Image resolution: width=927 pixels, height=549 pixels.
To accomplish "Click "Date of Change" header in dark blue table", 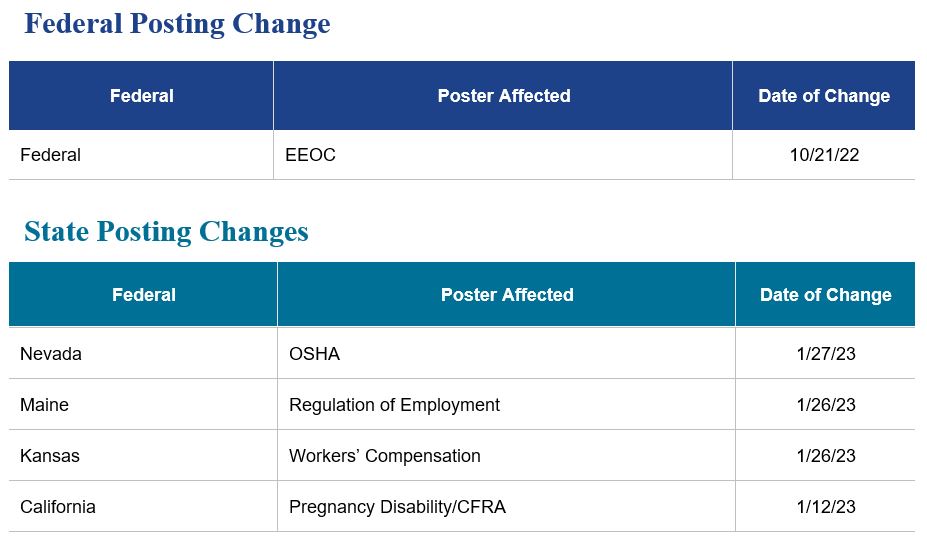I will tap(823, 96).
